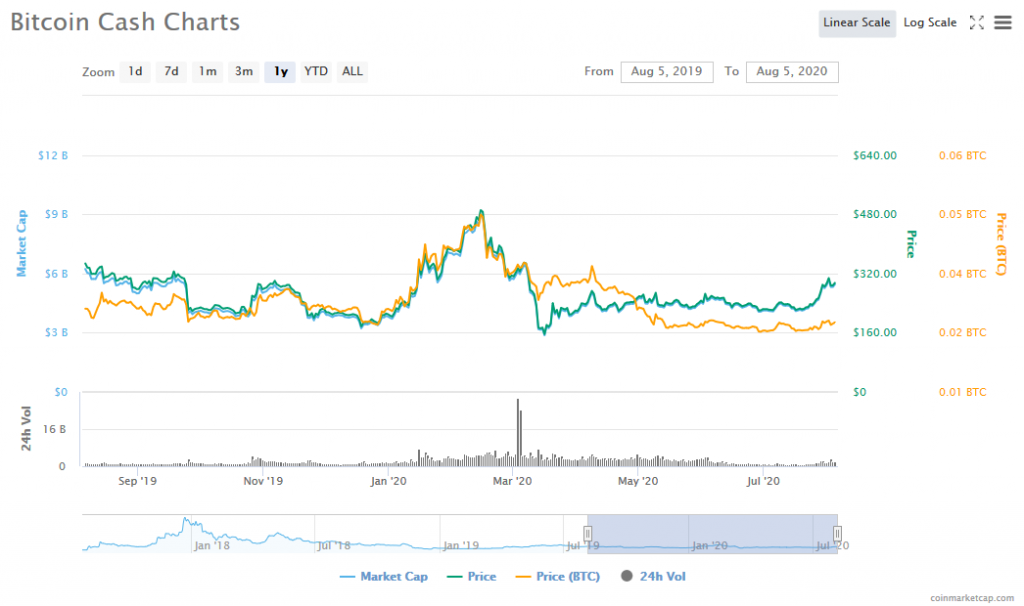Screen dimensions: 1024x606
Task: Switch to Log Scale
Action: point(929,23)
